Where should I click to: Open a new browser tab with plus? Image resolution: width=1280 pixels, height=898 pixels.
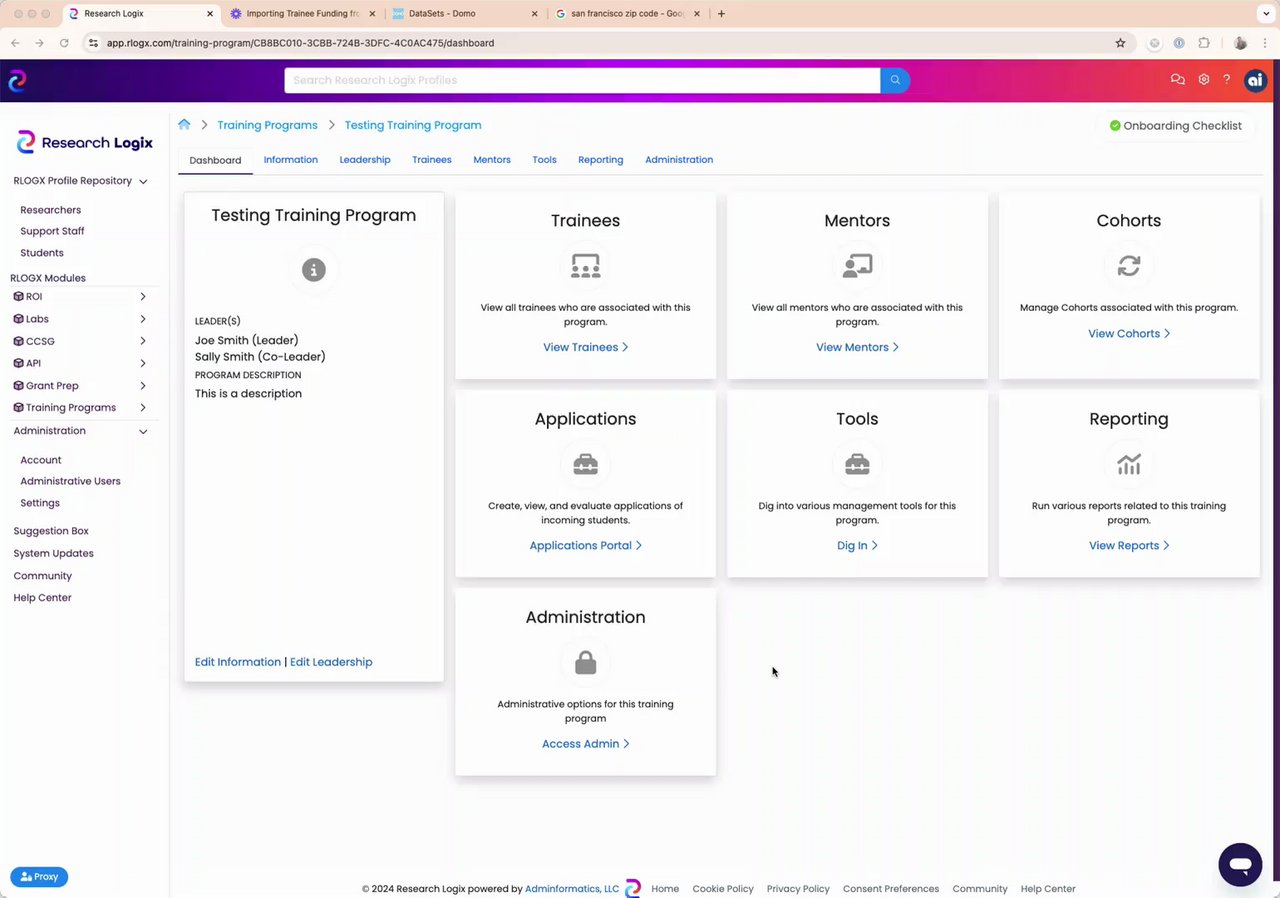click(721, 14)
